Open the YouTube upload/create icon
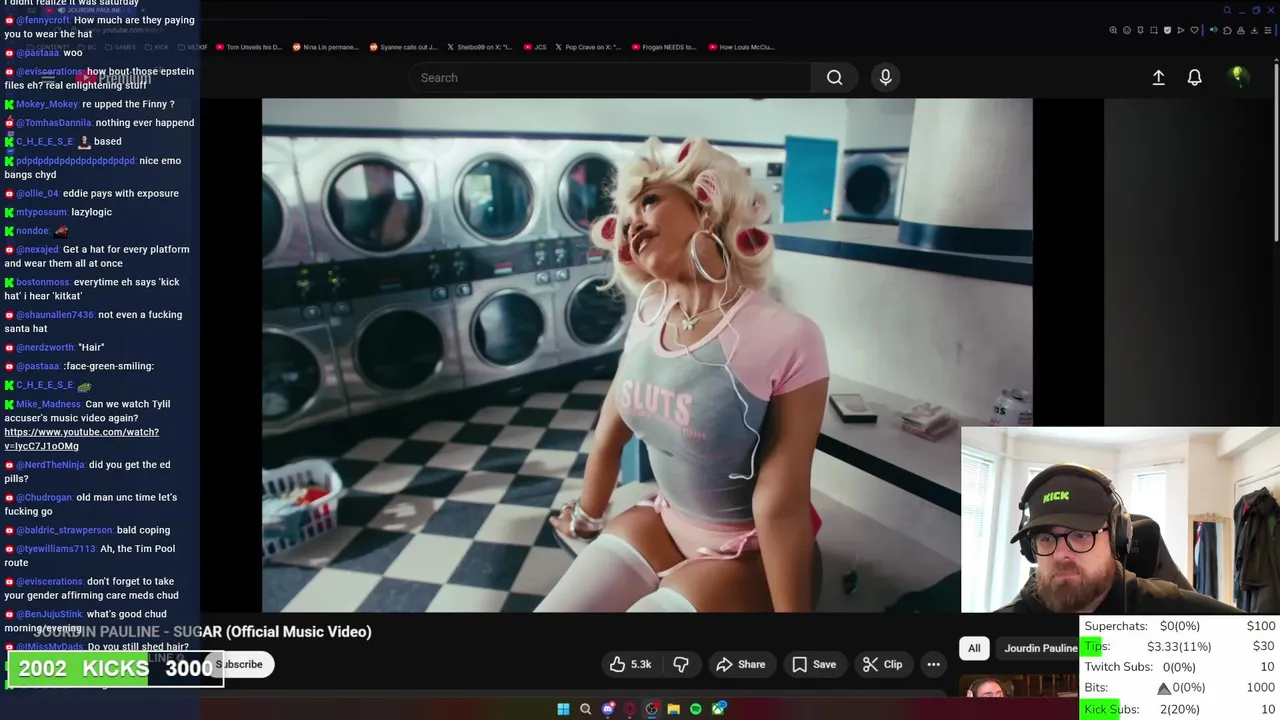1280x720 pixels. click(1158, 77)
